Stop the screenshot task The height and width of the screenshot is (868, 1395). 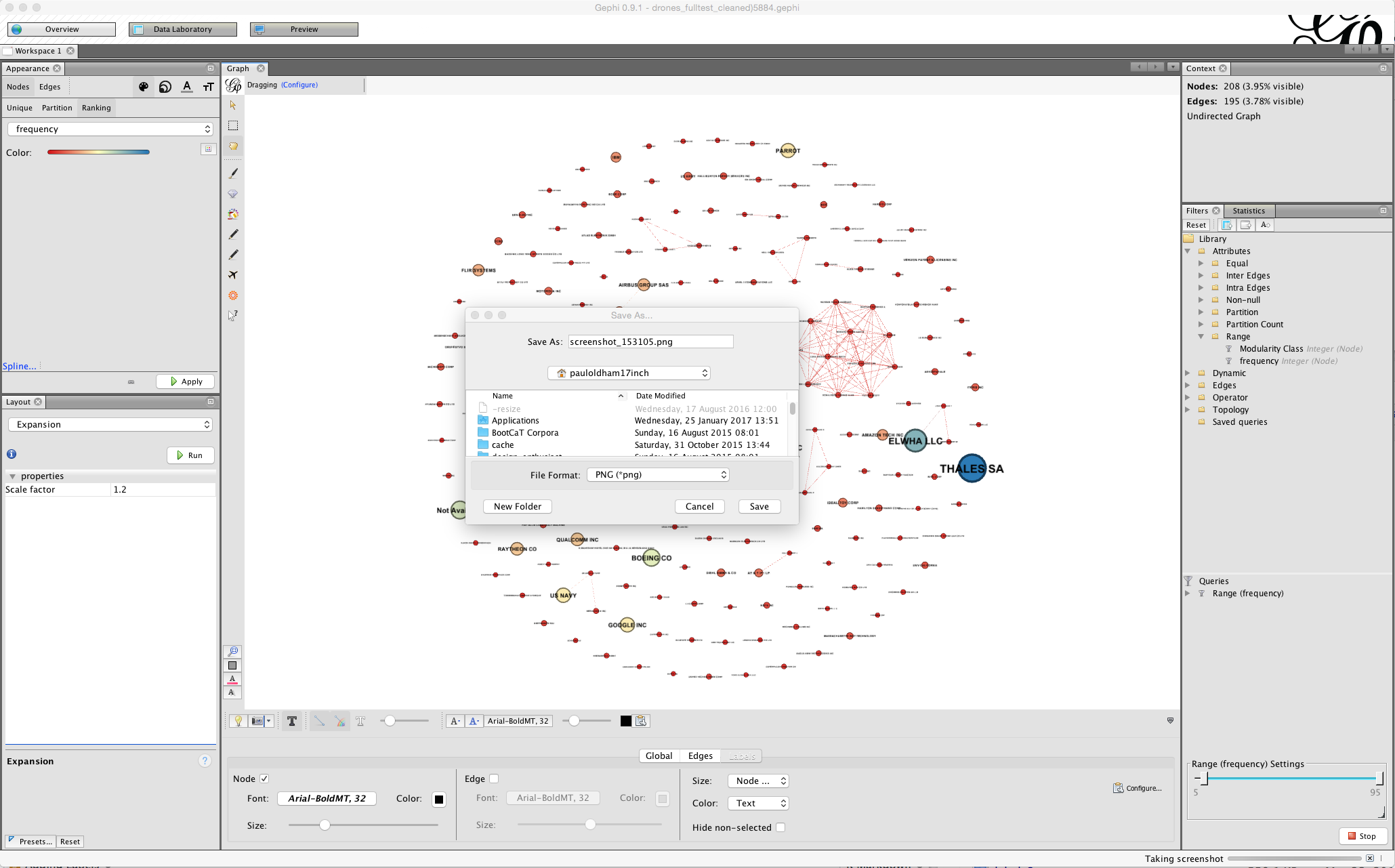[x=1362, y=836]
